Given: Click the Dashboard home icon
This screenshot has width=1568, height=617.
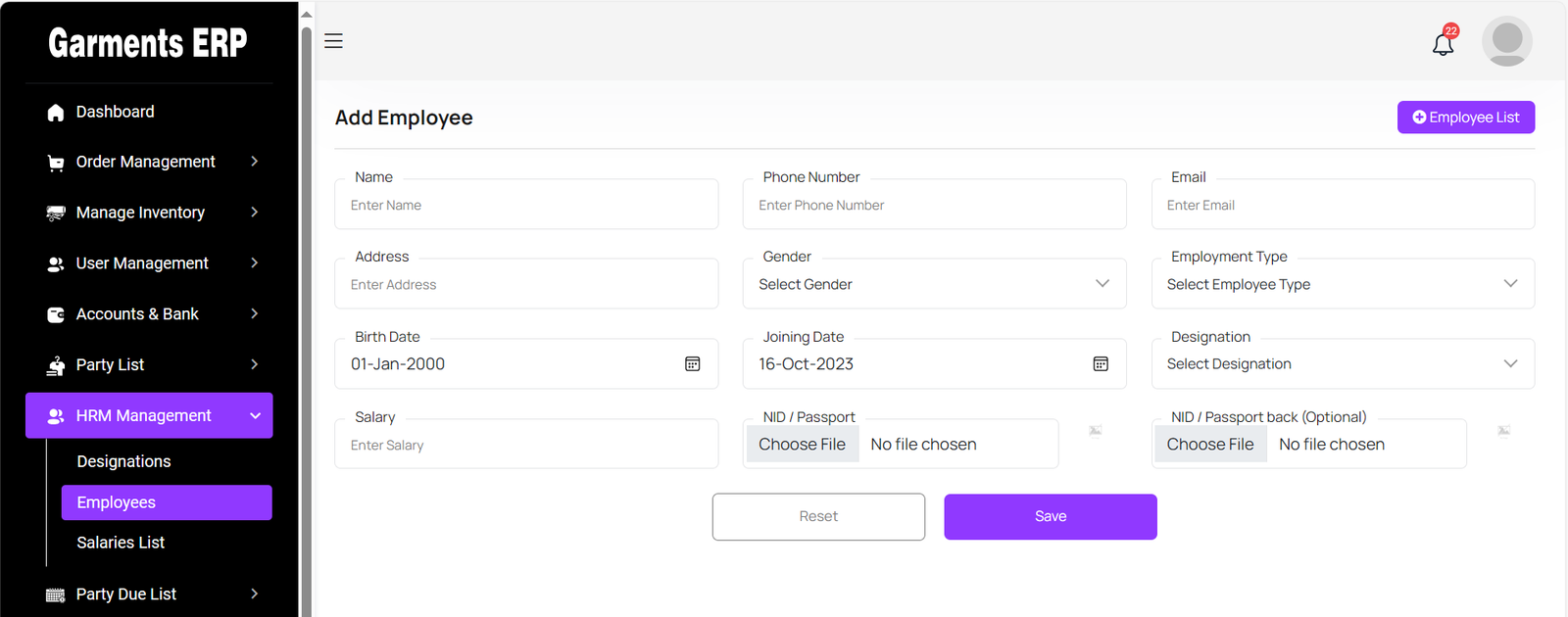Looking at the screenshot, I should tap(56, 113).
